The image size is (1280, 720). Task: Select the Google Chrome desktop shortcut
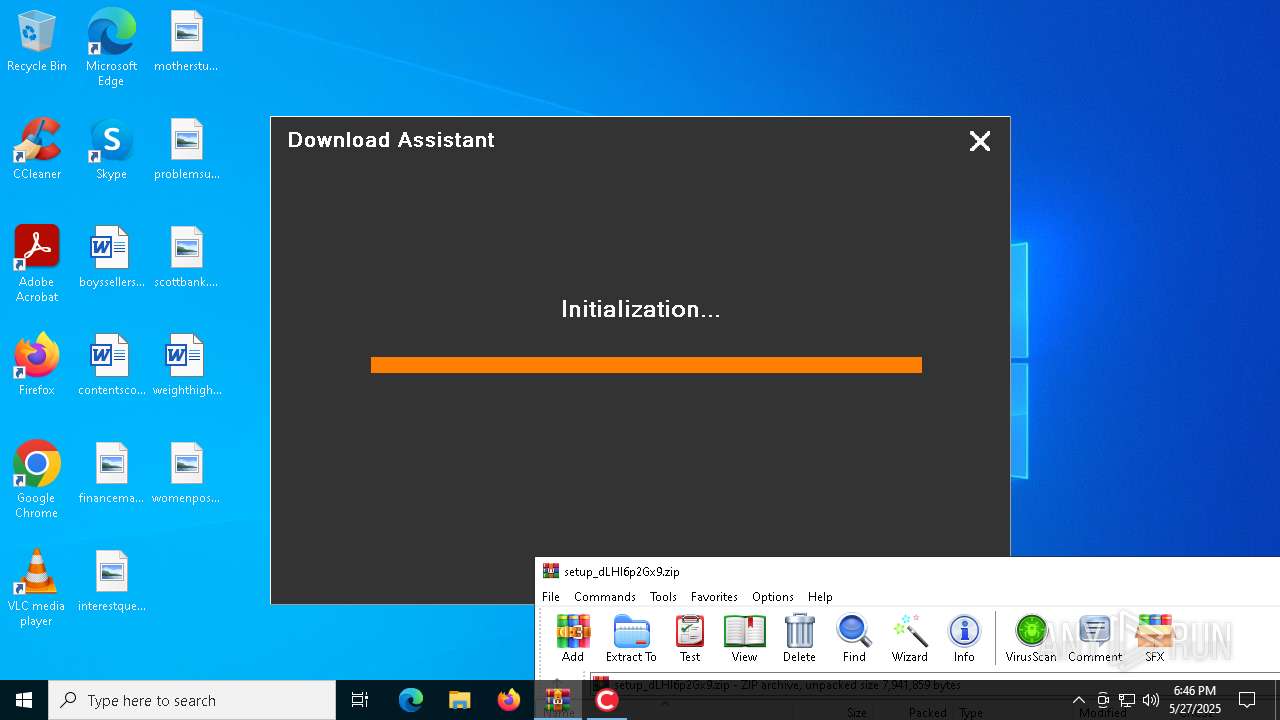click(x=37, y=480)
